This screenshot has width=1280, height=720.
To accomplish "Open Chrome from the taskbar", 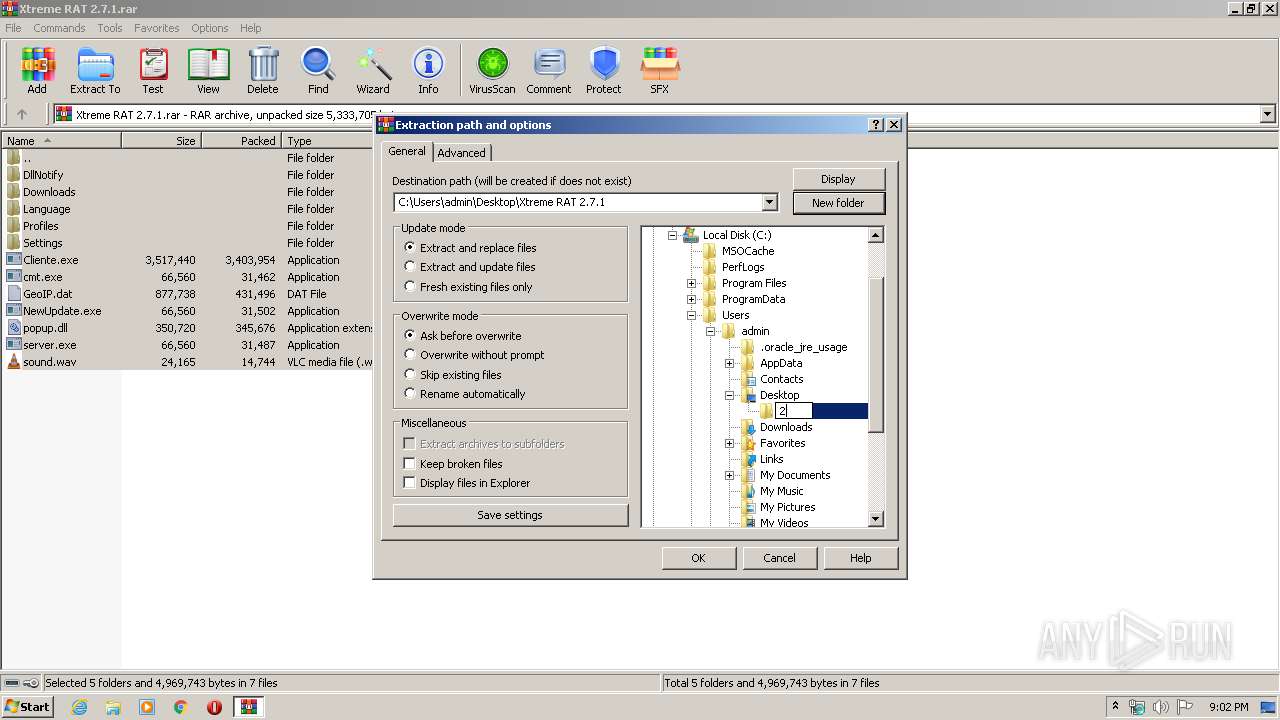I will [x=180, y=707].
